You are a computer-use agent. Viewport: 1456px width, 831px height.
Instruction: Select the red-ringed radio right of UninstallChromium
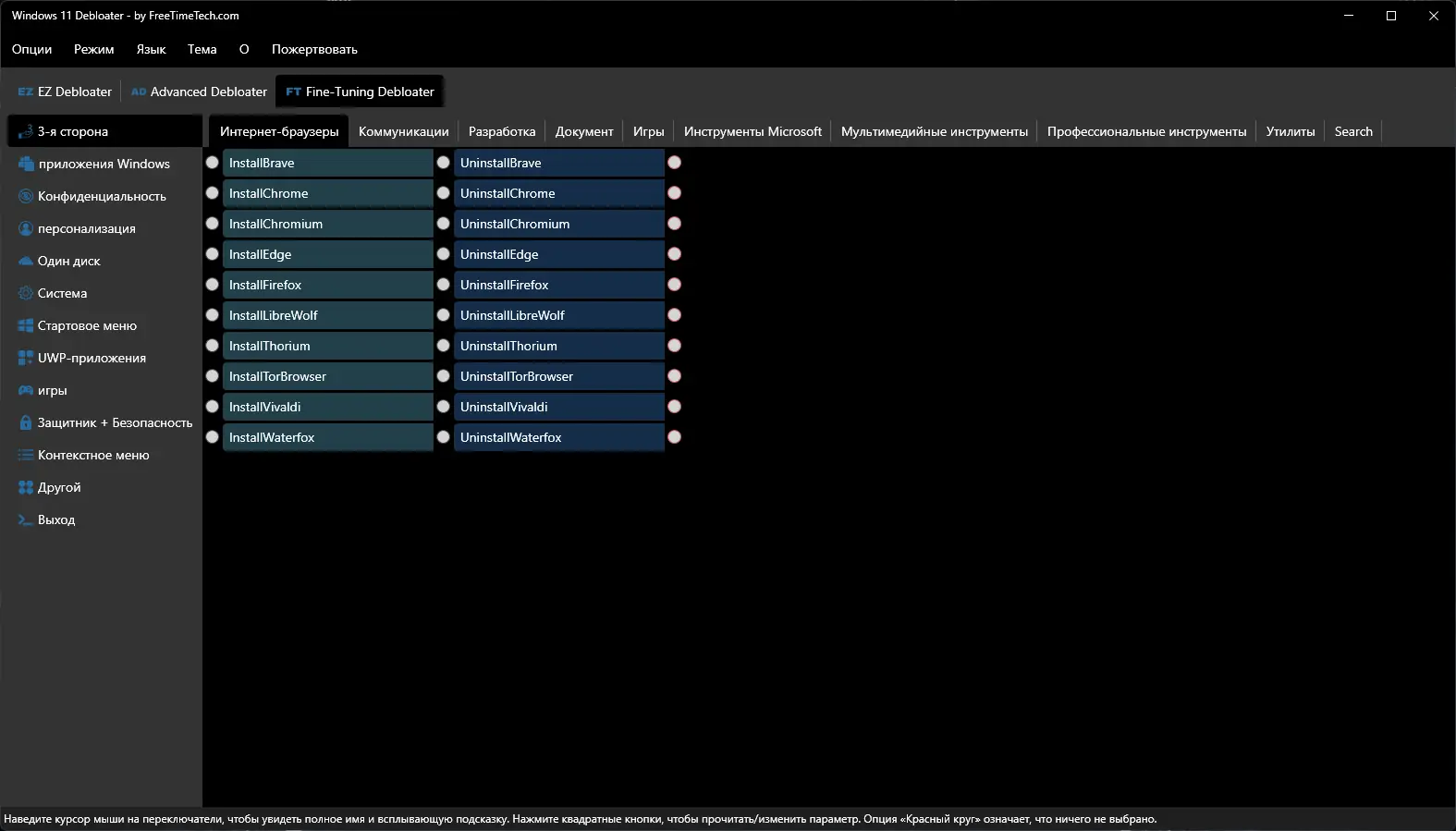point(675,223)
